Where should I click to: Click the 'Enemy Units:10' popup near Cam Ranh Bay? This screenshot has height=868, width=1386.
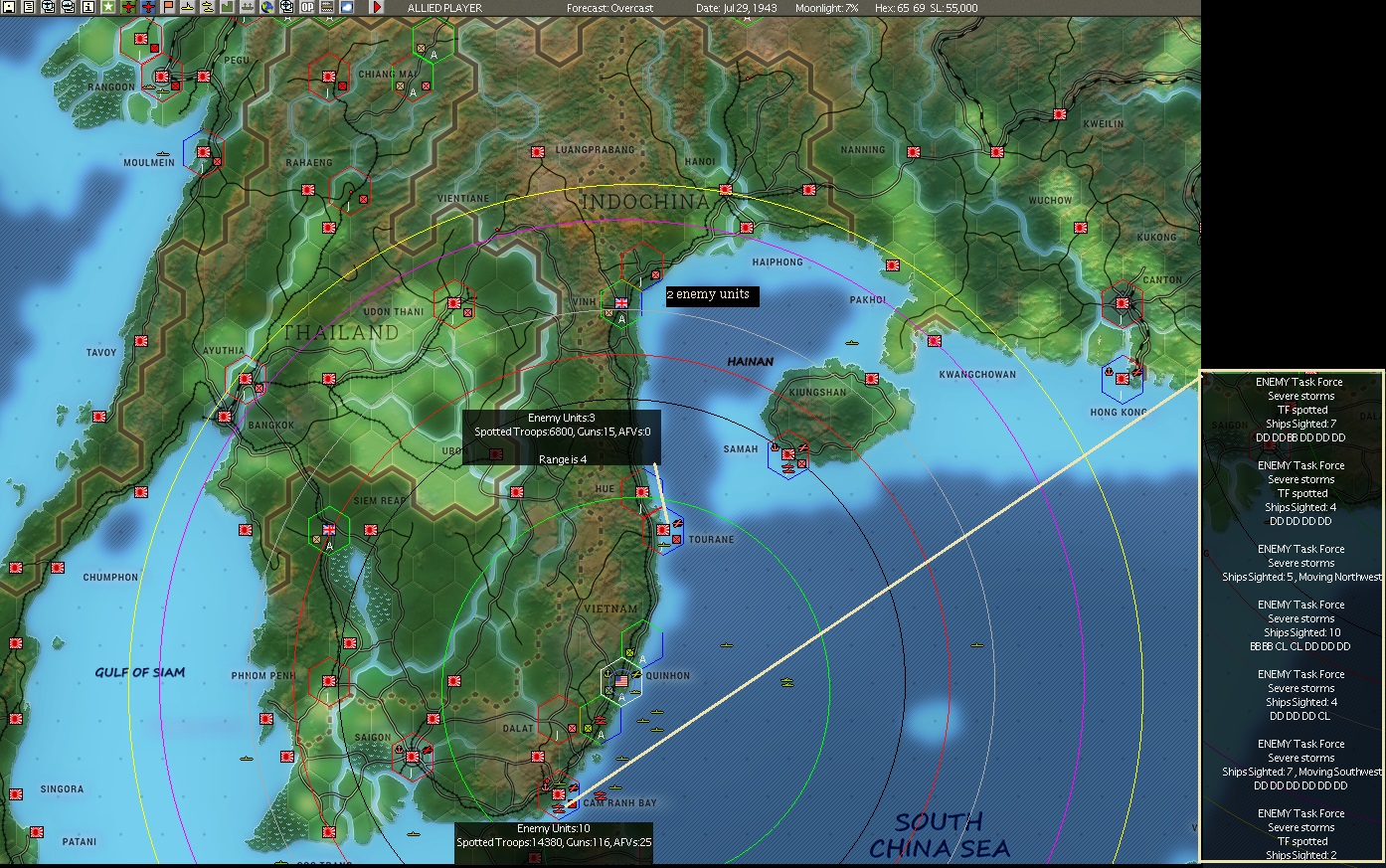click(554, 842)
